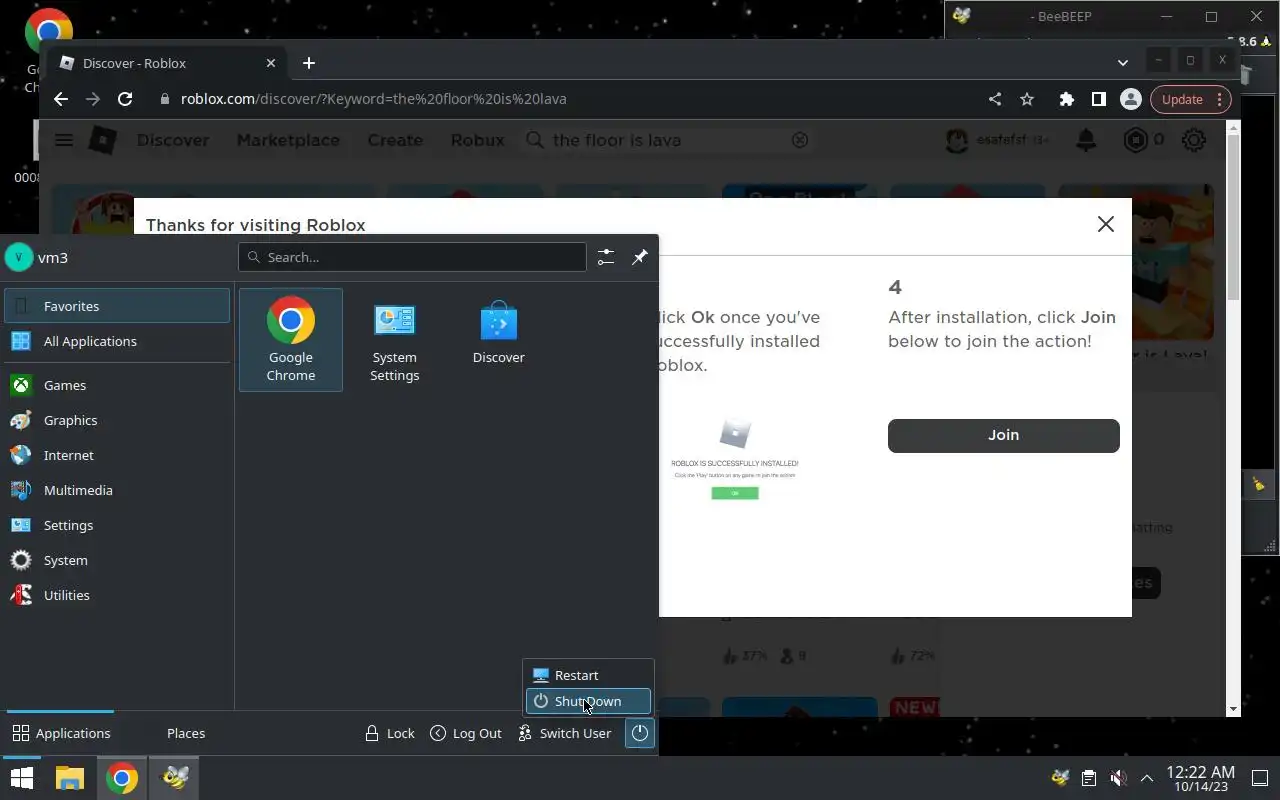Open Roblox Create nav link
The image size is (1280, 800).
pos(395,140)
